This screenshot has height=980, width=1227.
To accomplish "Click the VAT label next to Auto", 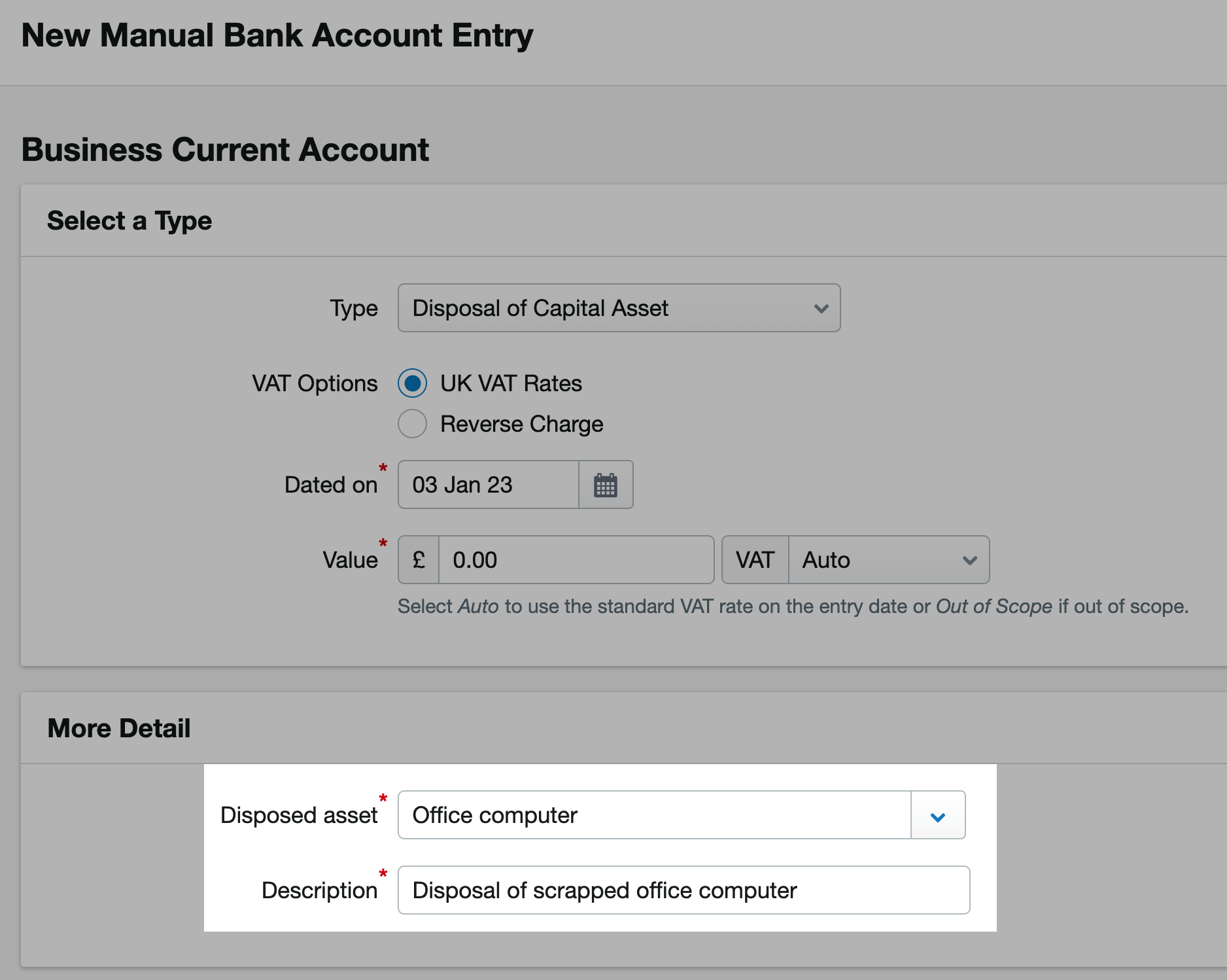I will pos(755,560).
